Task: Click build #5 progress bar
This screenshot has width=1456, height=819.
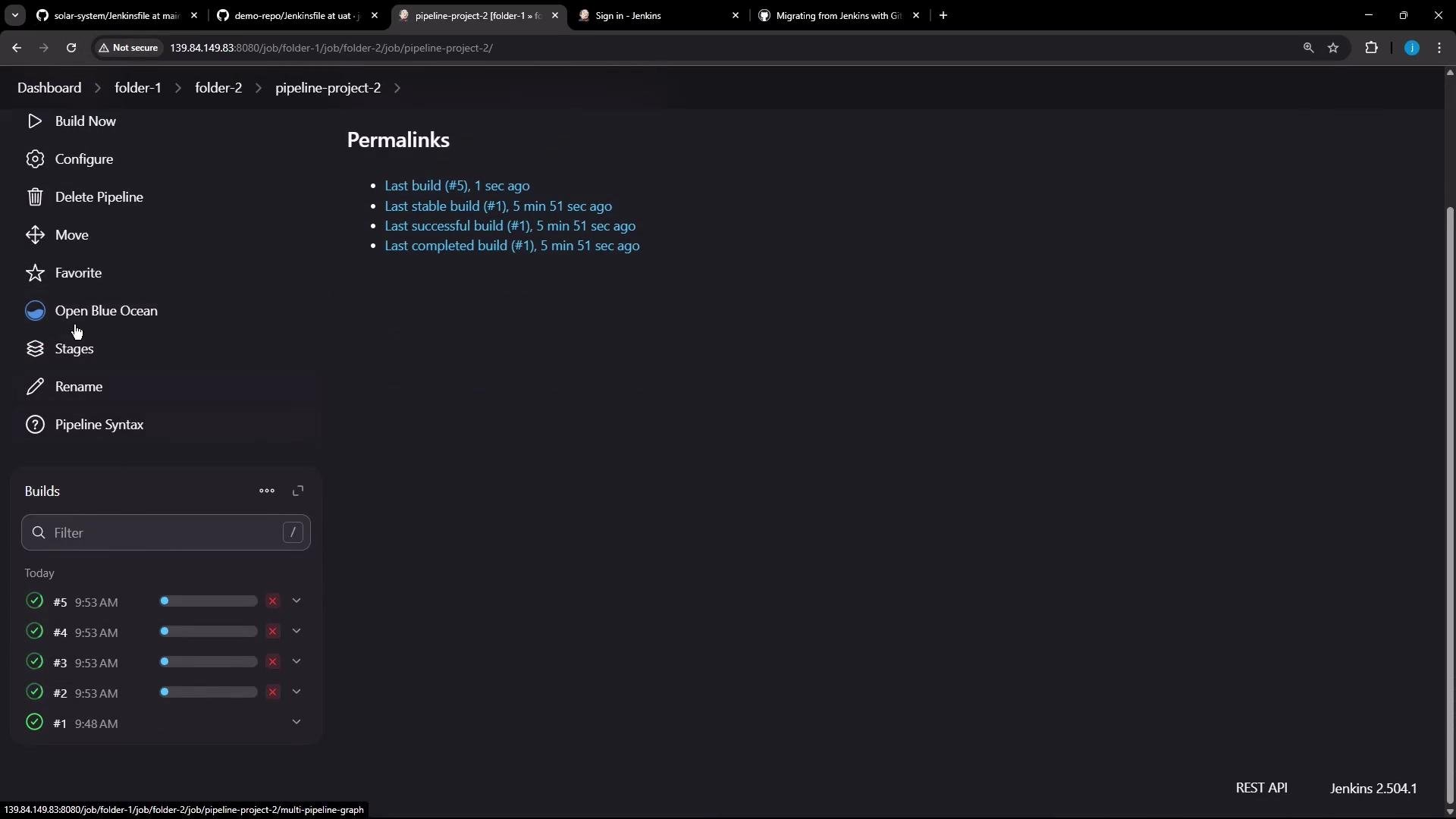Action: point(209,601)
